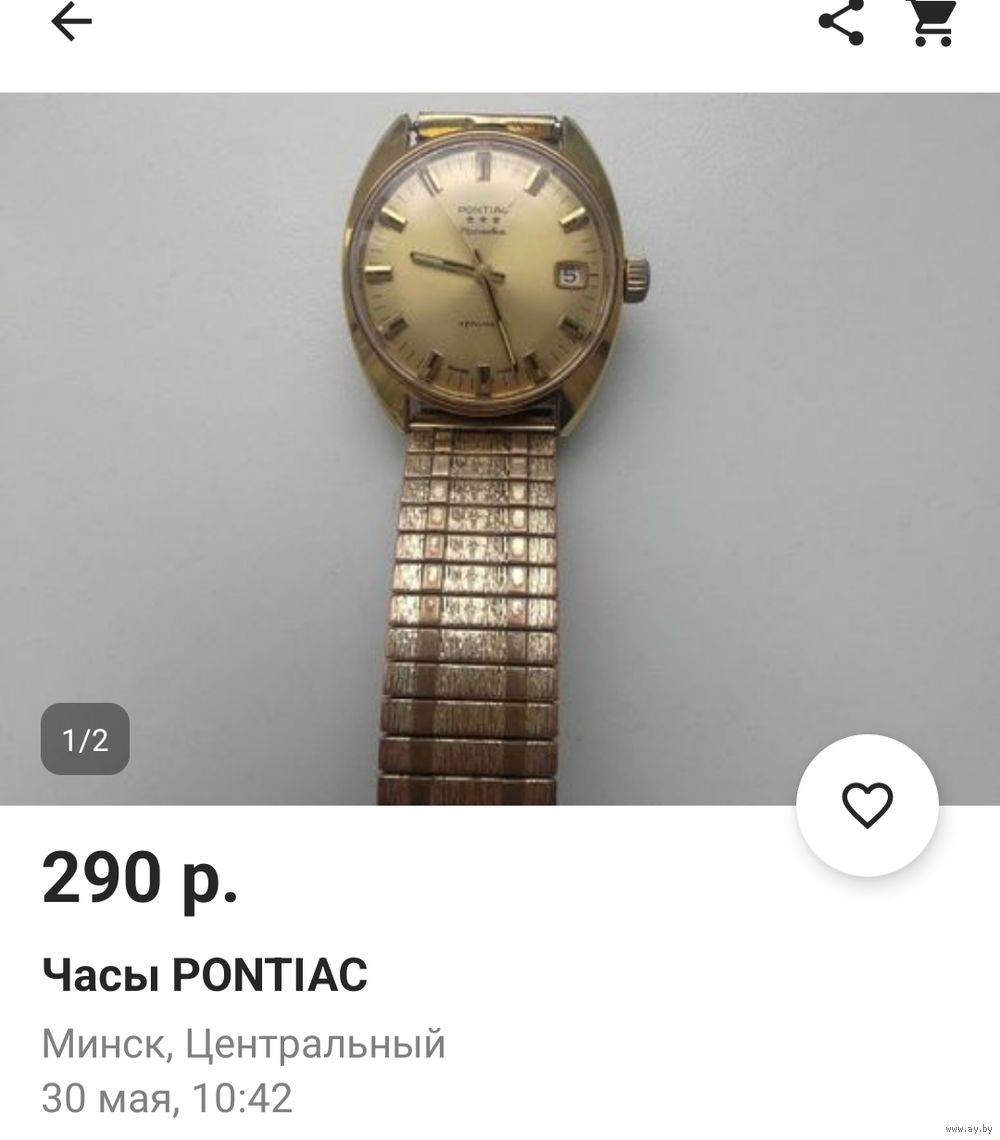
Task: Open the shopping cart icon
Action: pos(933,22)
